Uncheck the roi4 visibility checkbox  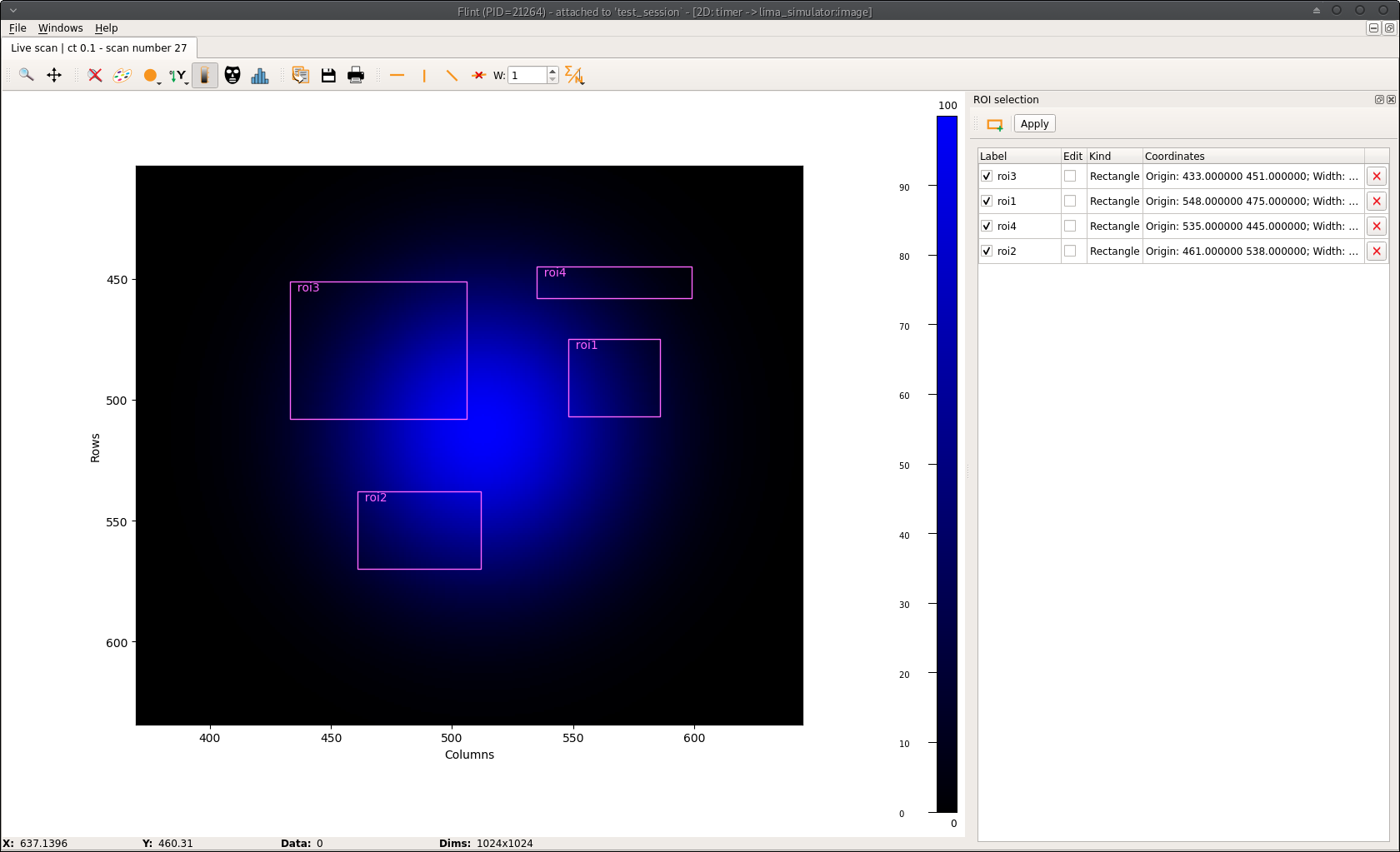tap(987, 226)
